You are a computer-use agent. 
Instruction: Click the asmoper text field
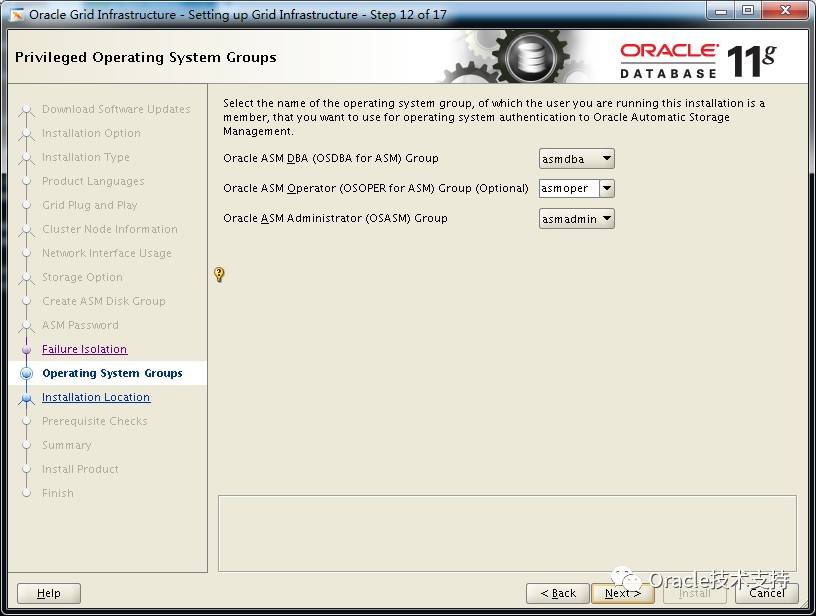(569, 188)
